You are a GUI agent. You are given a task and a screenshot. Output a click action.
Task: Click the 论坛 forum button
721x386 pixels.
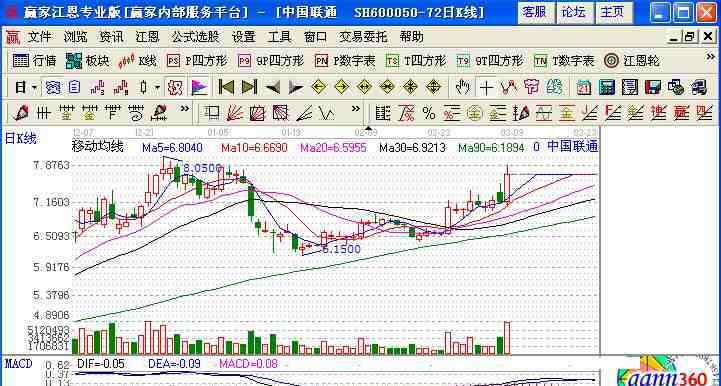click(574, 12)
